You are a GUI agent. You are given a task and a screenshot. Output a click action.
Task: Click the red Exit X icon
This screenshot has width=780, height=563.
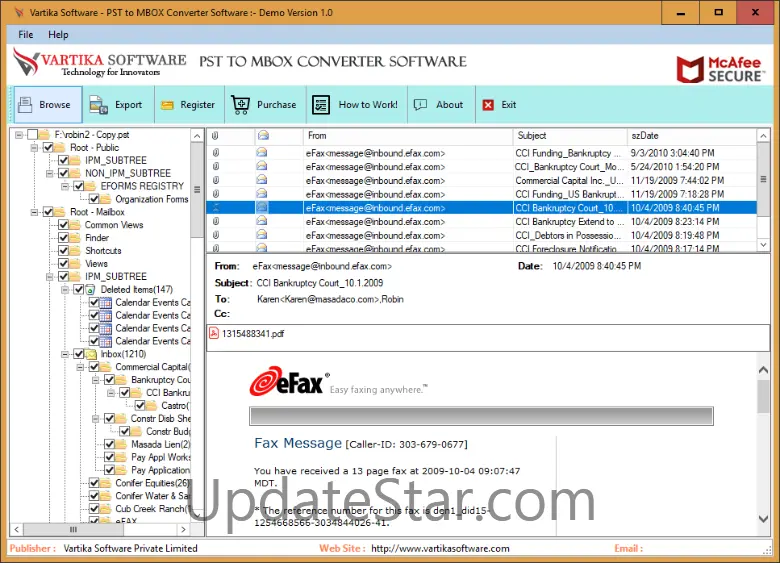pos(488,104)
